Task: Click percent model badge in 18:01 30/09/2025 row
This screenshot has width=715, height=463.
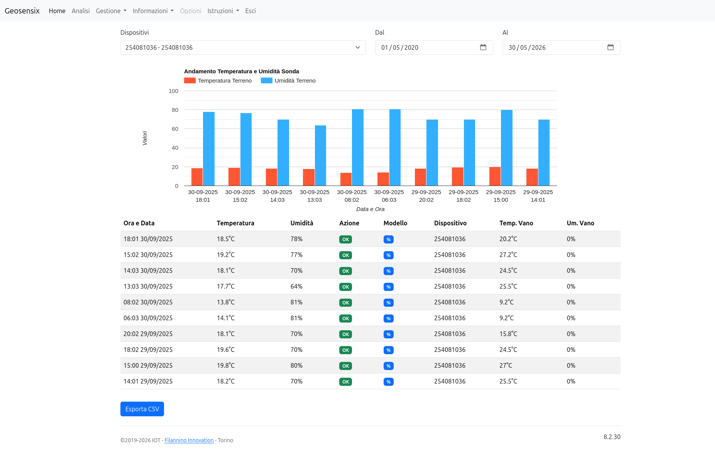Action: click(x=389, y=239)
